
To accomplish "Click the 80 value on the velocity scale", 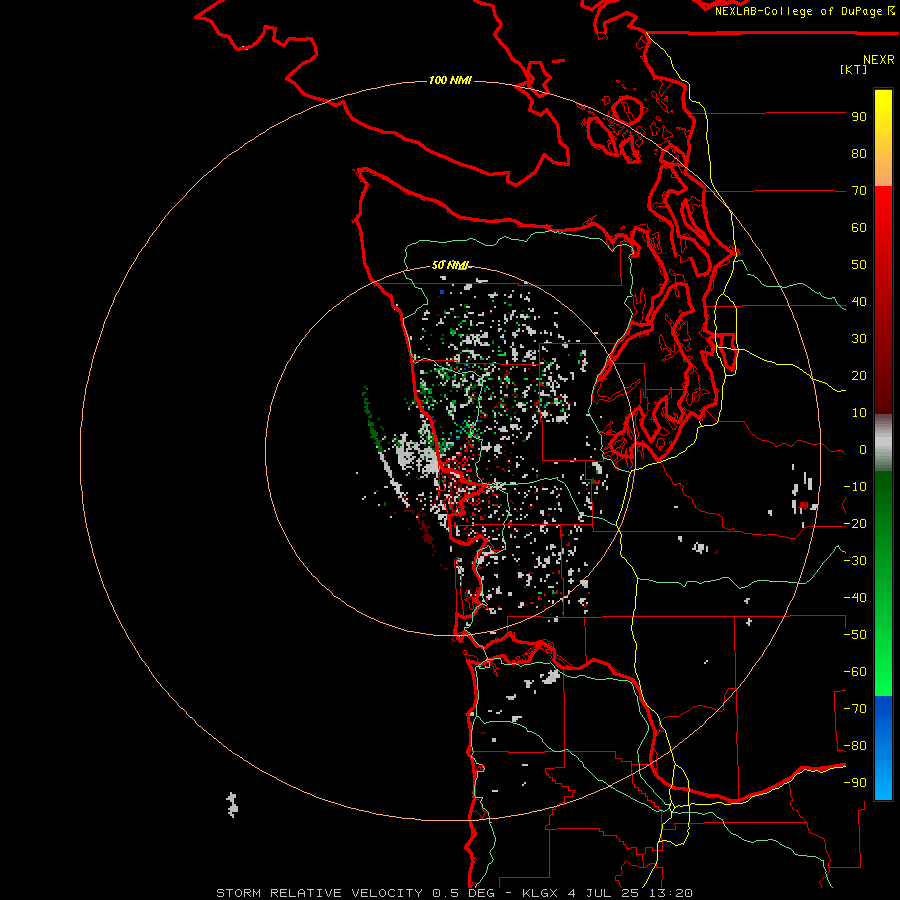I will pos(859,154).
